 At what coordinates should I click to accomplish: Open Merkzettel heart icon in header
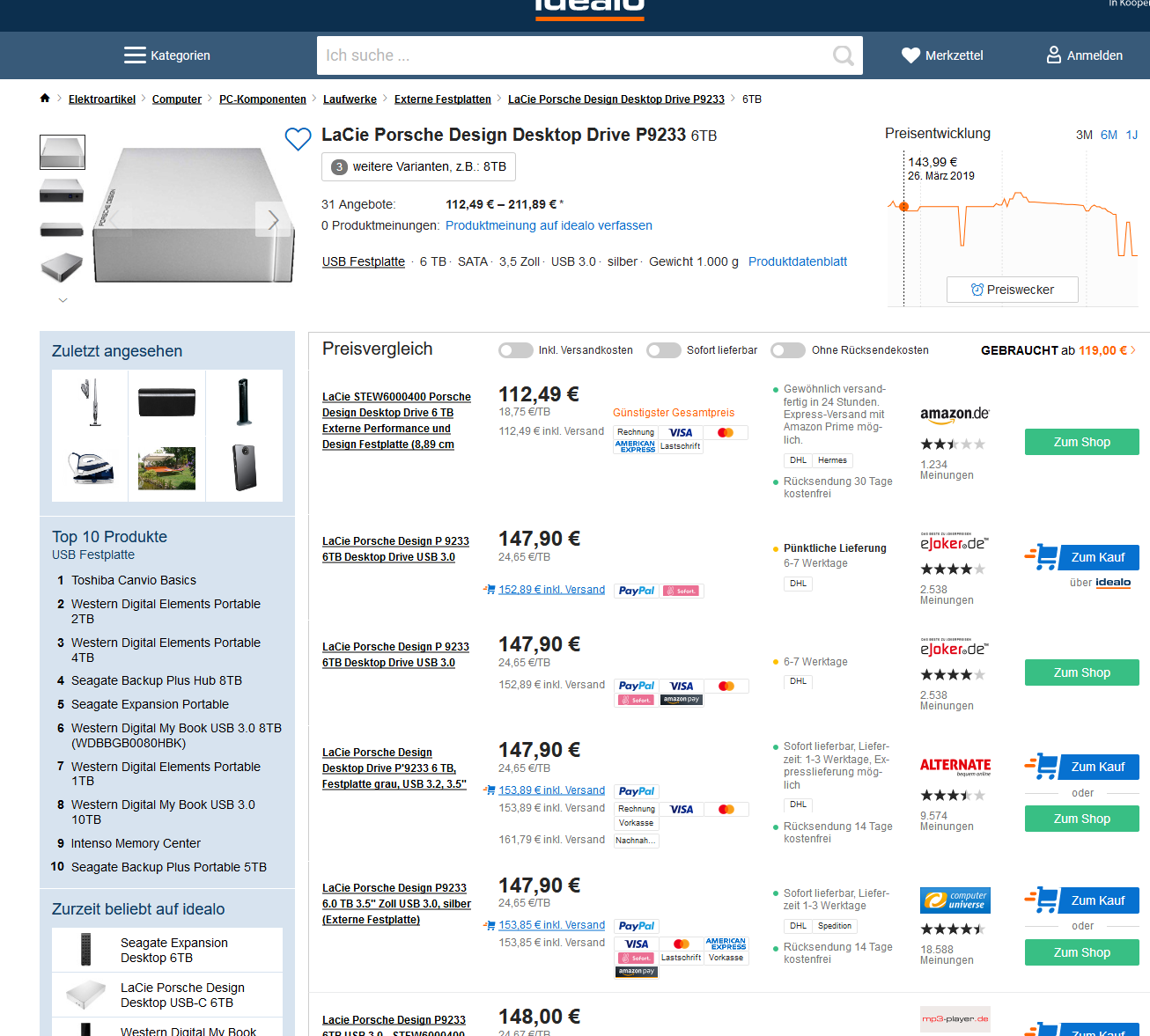[910, 55]
